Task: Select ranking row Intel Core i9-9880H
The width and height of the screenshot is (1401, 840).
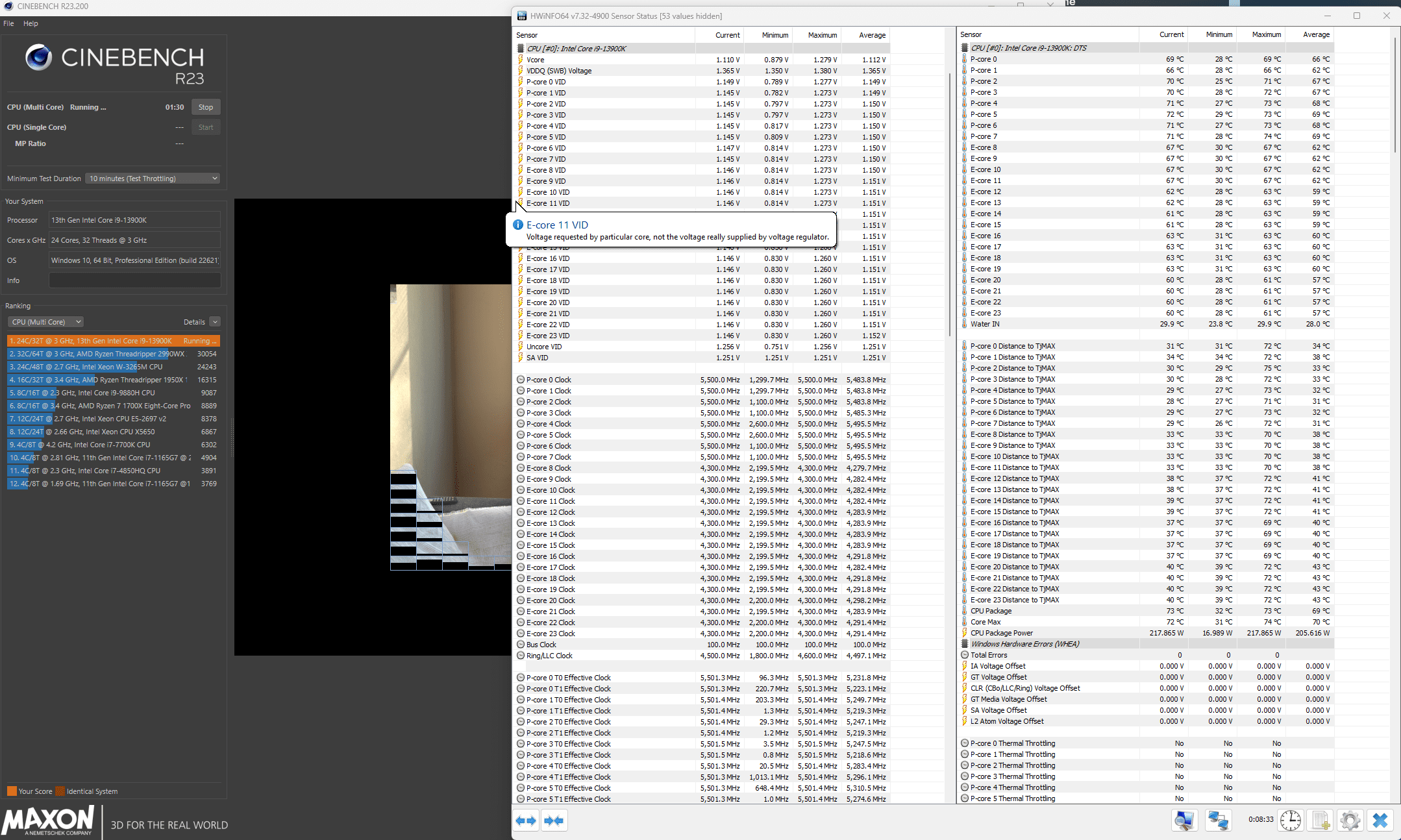Action: pyautogui.click(x=114, y=393)
